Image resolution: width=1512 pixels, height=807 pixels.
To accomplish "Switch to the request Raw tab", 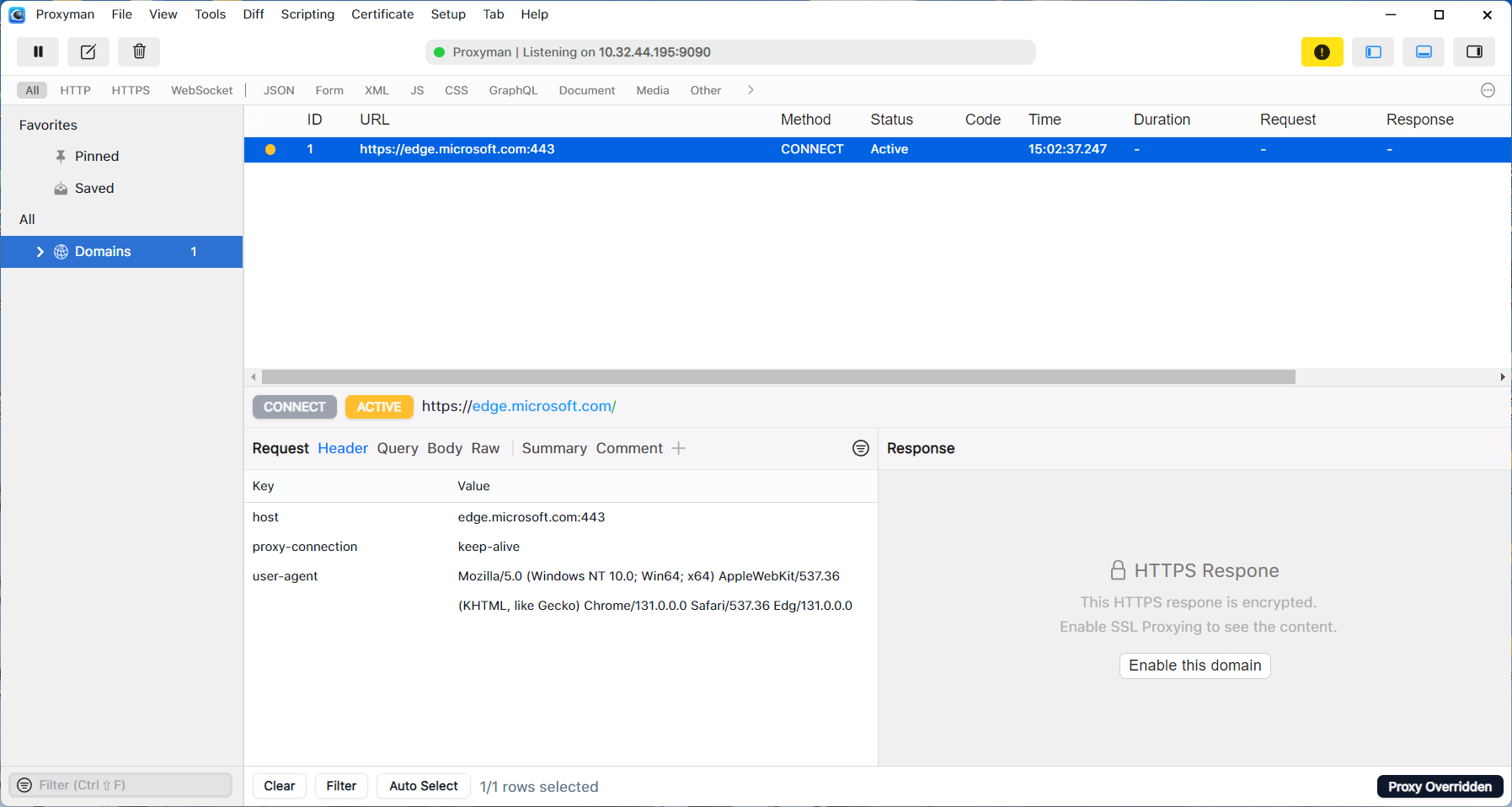I will [x=485, y=448].
